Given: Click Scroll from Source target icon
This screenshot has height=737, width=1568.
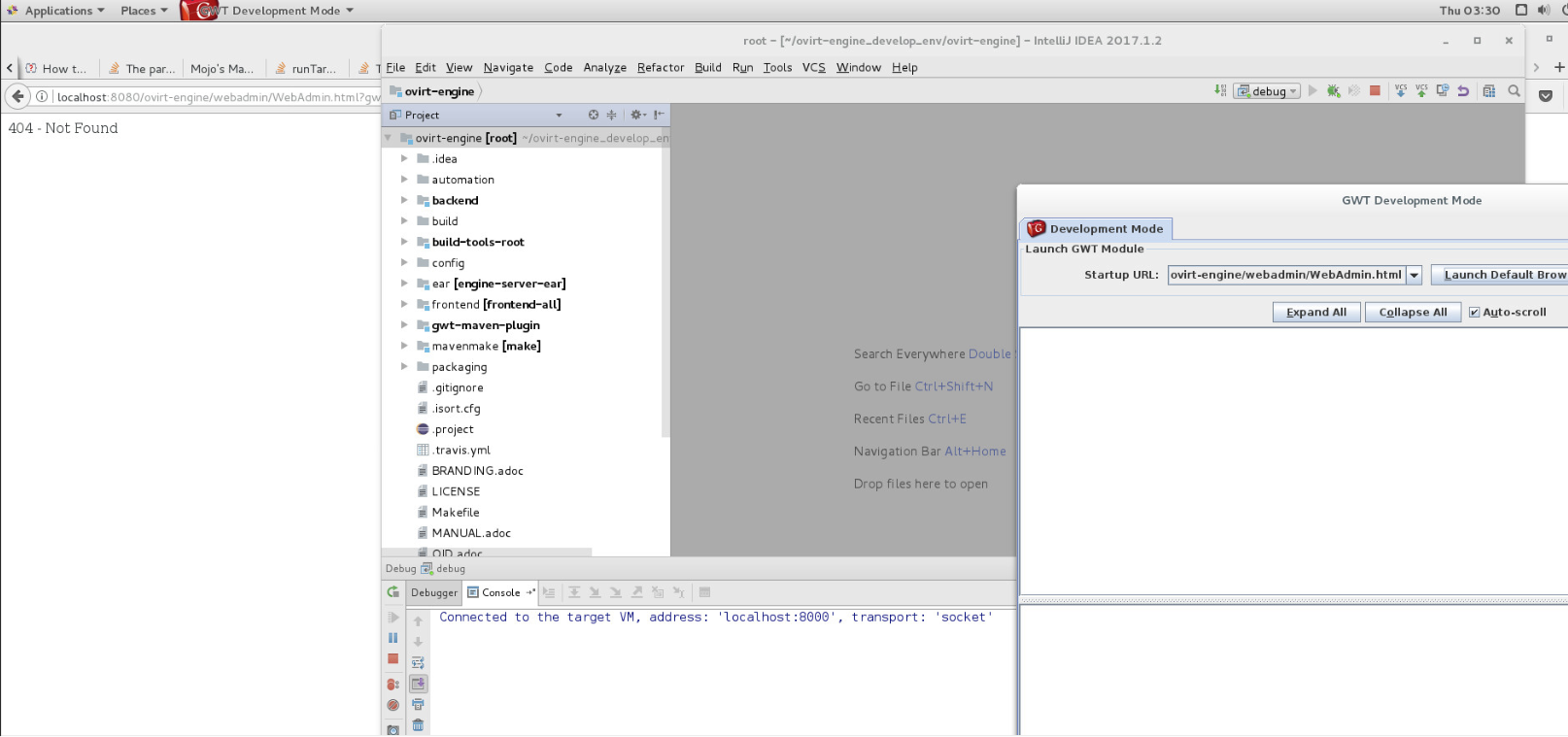Looking at the screenshot, I should (594, 115).
